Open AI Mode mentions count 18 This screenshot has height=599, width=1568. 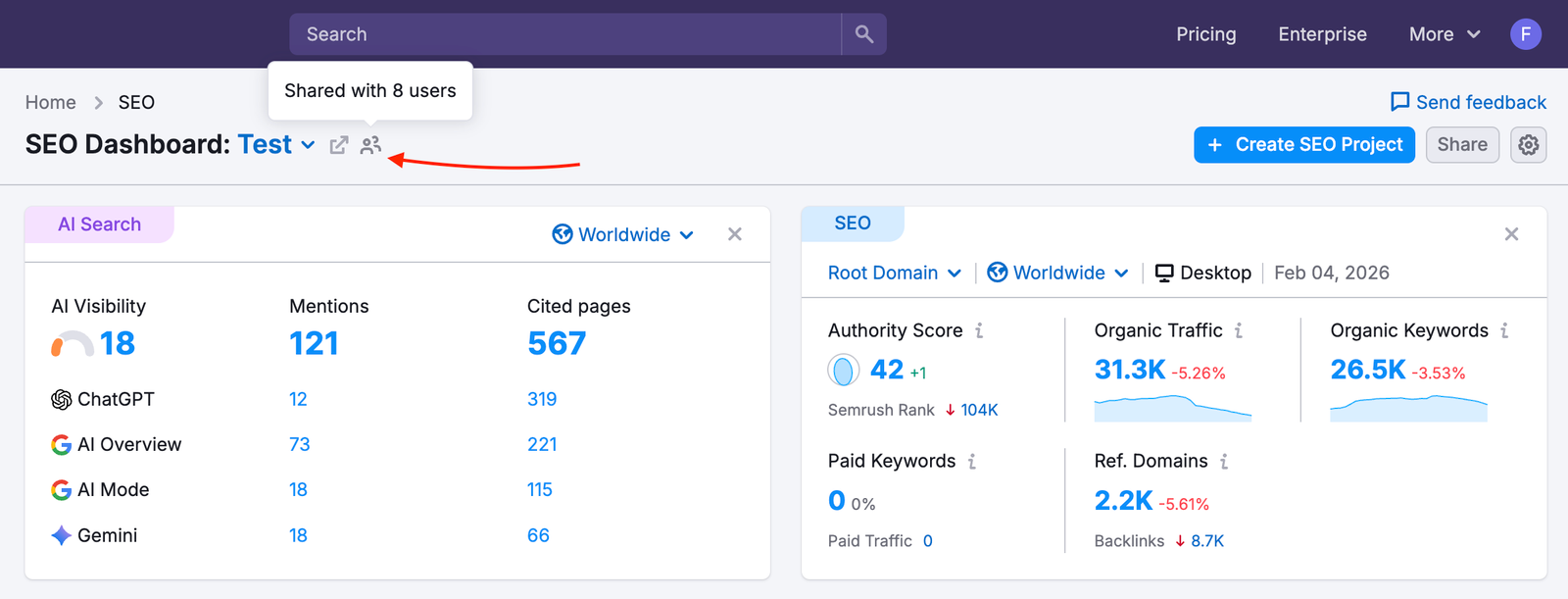pyautogui.click(x=298, y=489)
